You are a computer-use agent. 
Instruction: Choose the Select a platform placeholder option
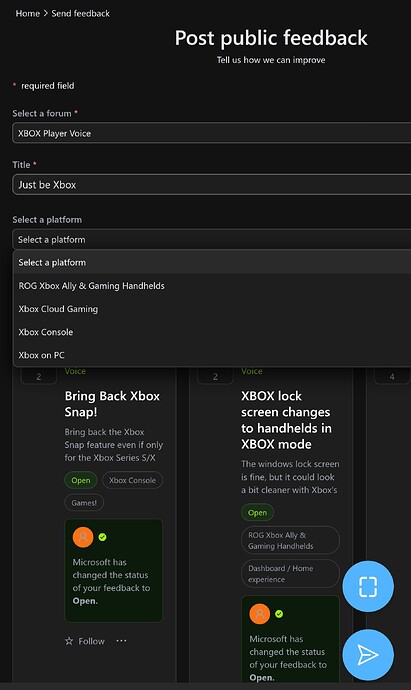coord(213,262)
